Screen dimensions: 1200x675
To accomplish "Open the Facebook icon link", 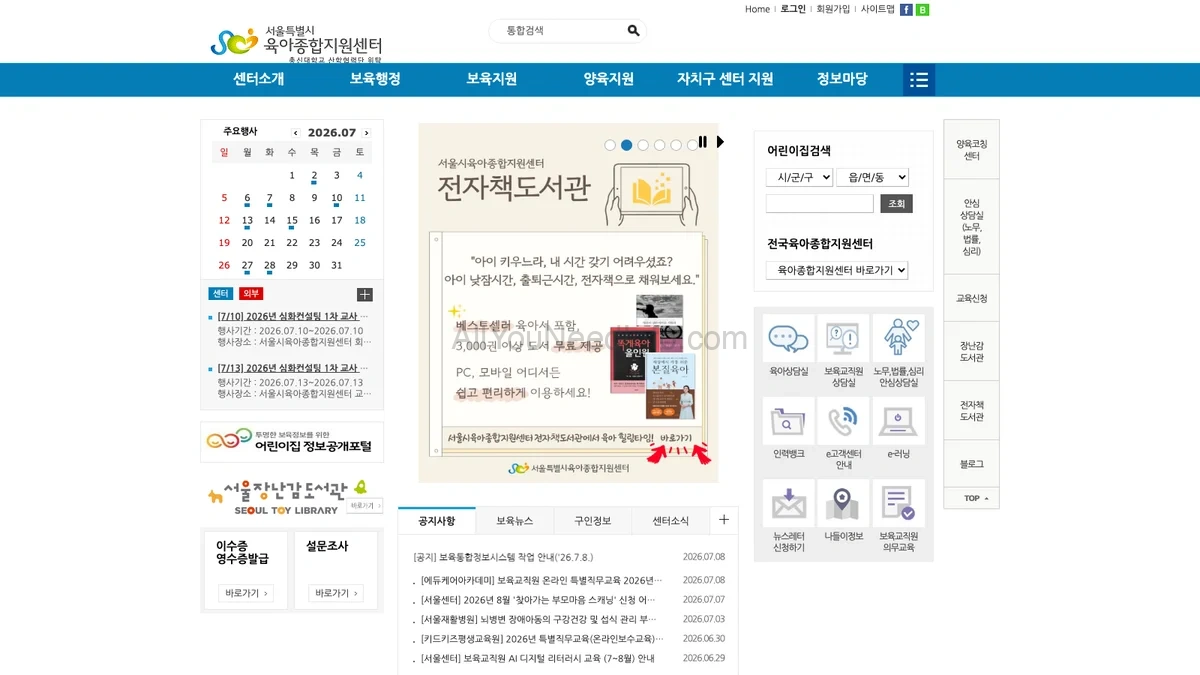I will point(906,9).
